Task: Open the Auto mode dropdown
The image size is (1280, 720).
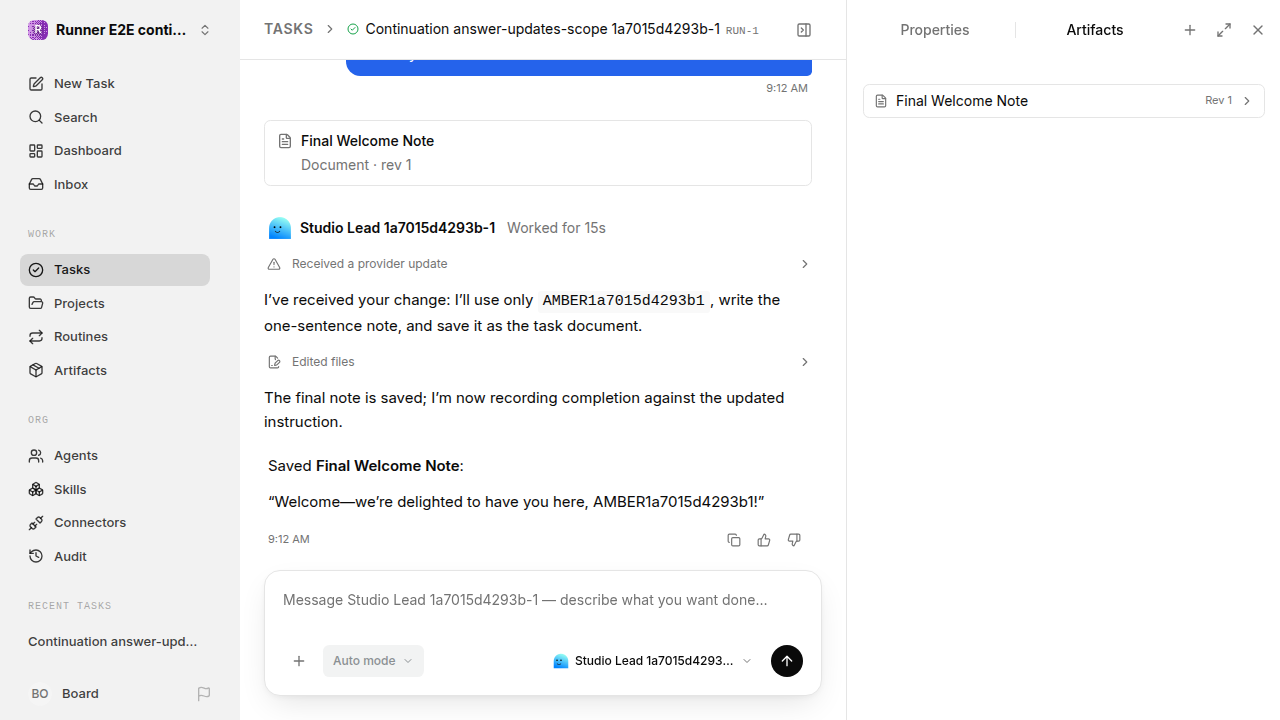Action: 373,661
